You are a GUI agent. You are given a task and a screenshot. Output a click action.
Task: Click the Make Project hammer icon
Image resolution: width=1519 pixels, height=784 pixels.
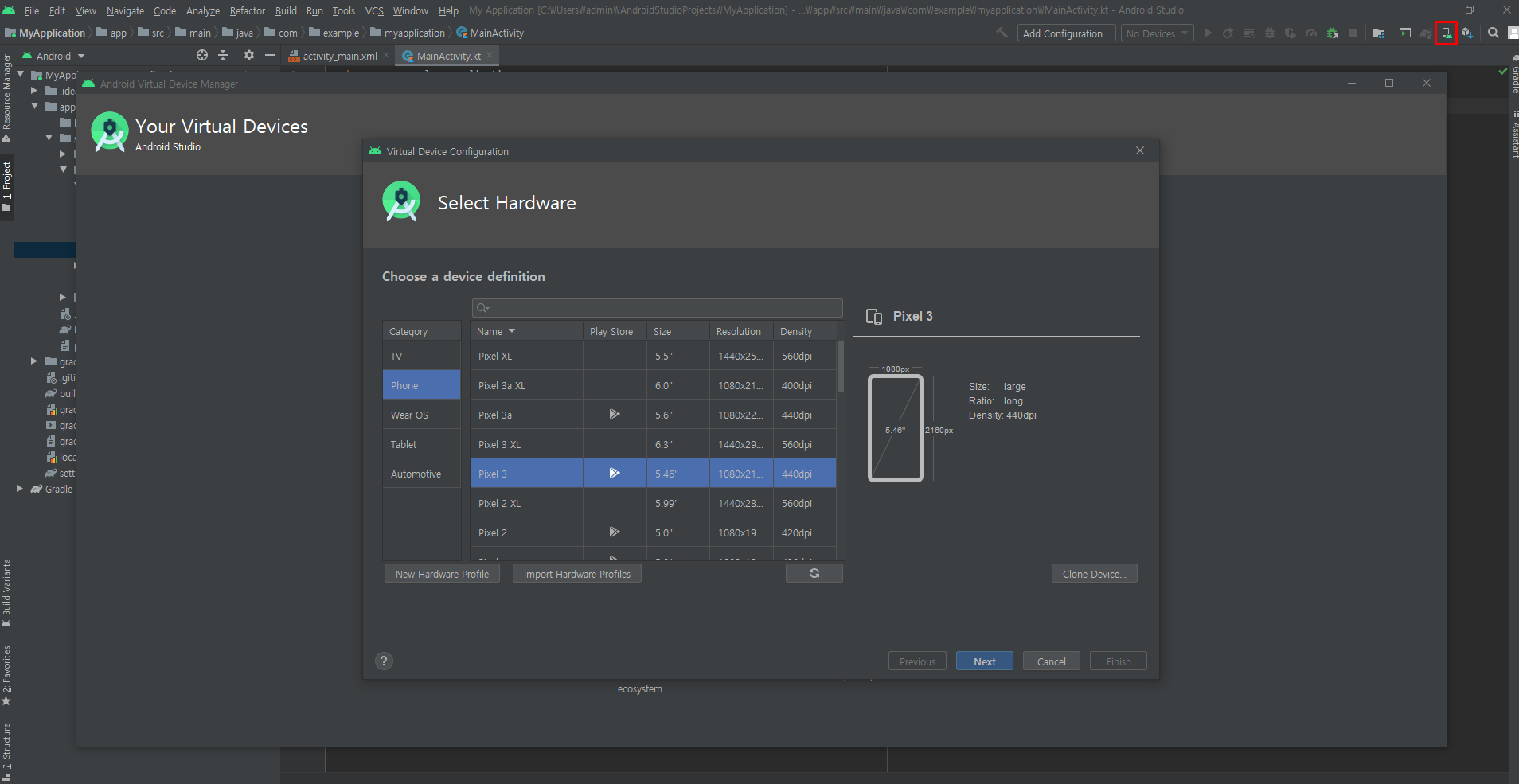click(x=1002, y=33)
